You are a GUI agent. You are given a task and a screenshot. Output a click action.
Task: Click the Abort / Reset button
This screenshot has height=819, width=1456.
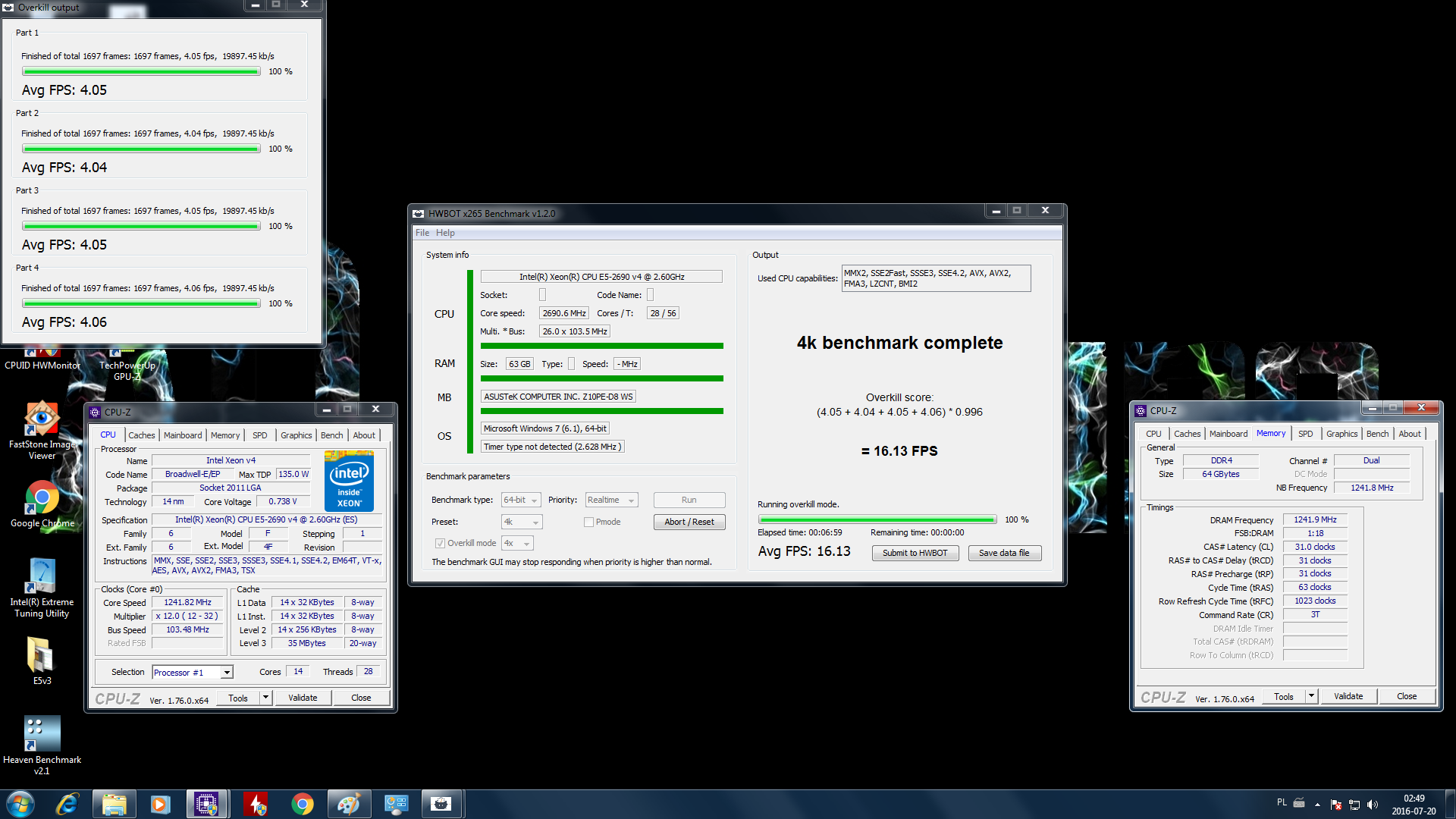689,522
